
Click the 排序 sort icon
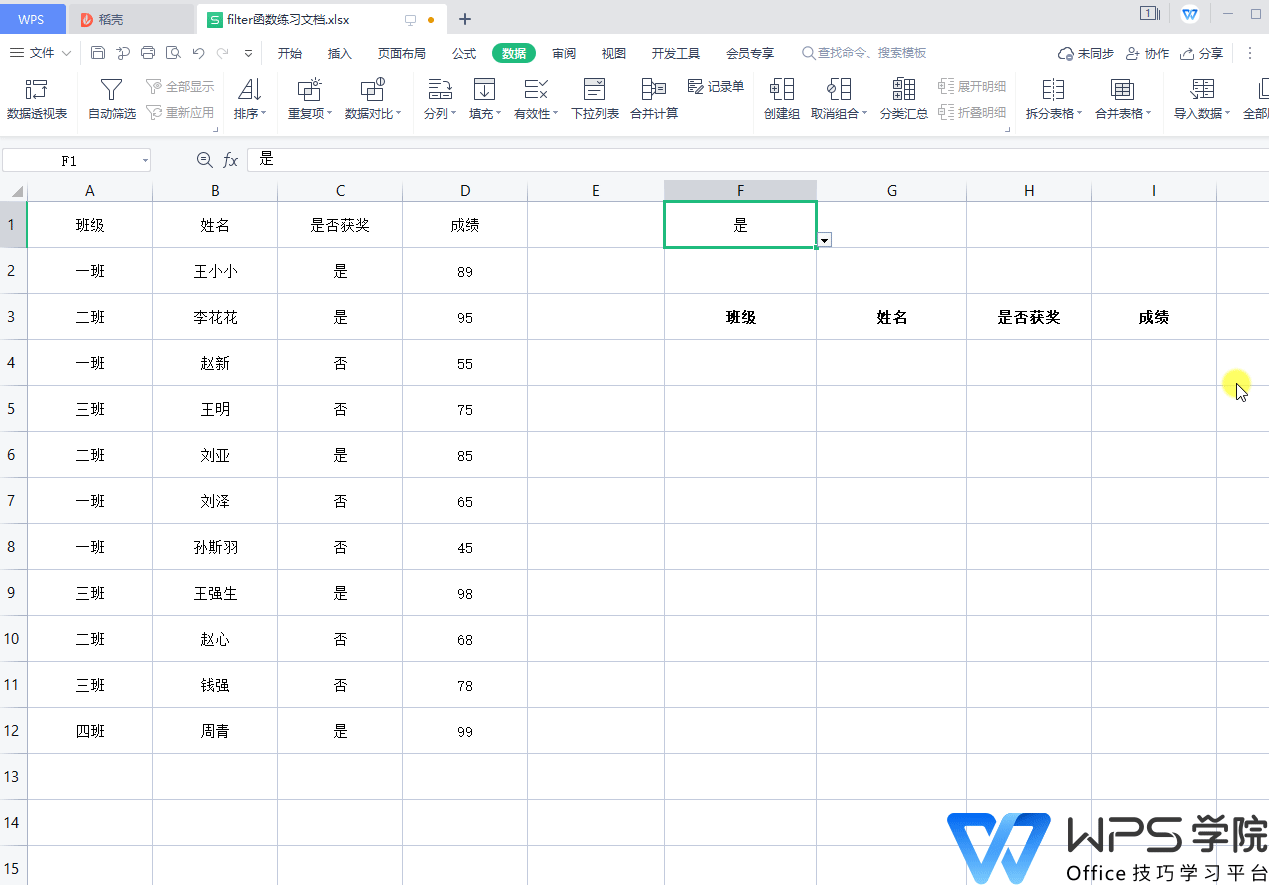coord(250,90)
